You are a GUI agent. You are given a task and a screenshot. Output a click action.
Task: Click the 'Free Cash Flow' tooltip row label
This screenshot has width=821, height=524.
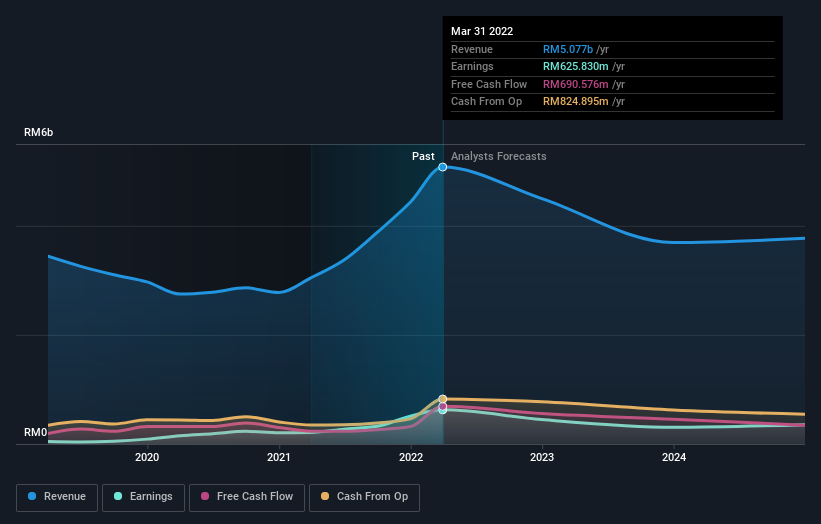click(489, 84)
